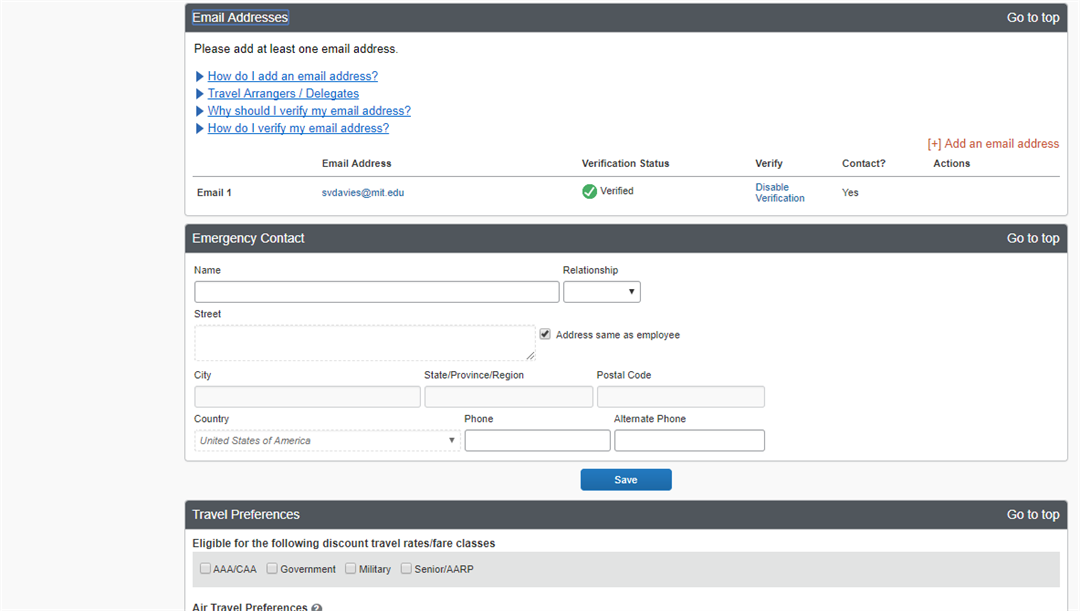The image size is (1080, 611).
Task: Expand the Travel Arrangers / Delegates topic
Action: coord(283,94)
